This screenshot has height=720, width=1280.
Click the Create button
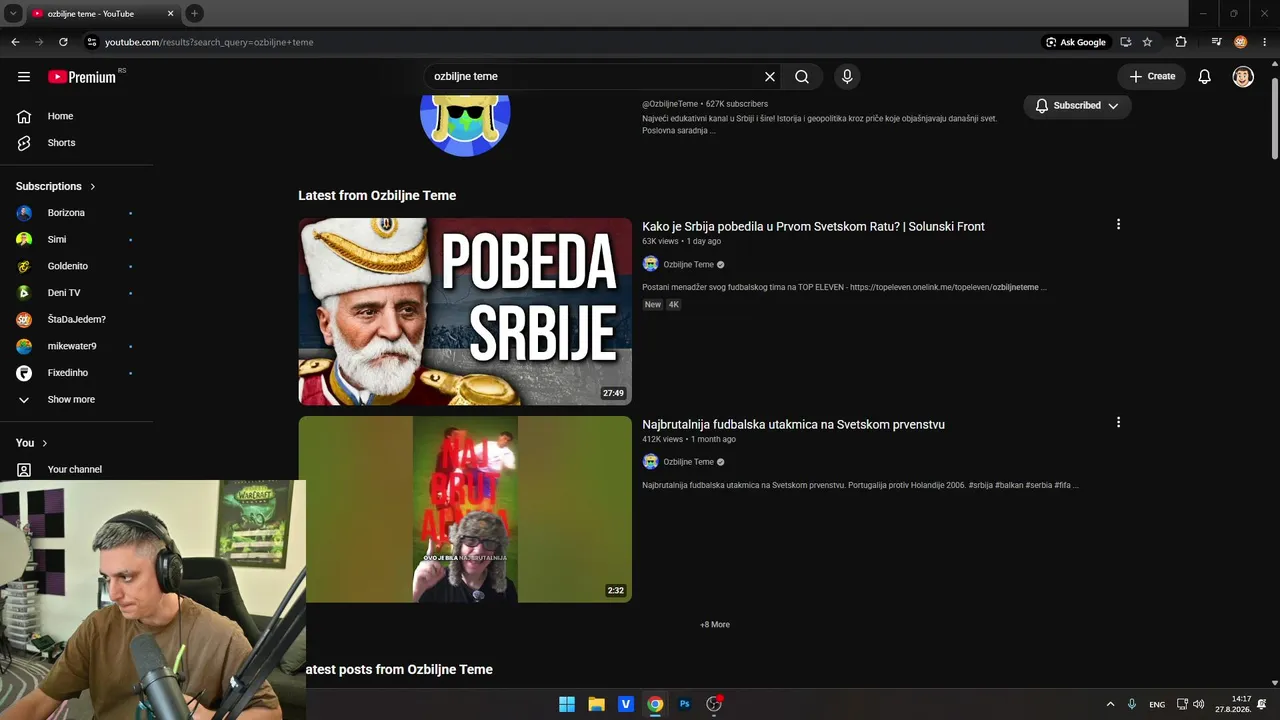coord(1152,77)
